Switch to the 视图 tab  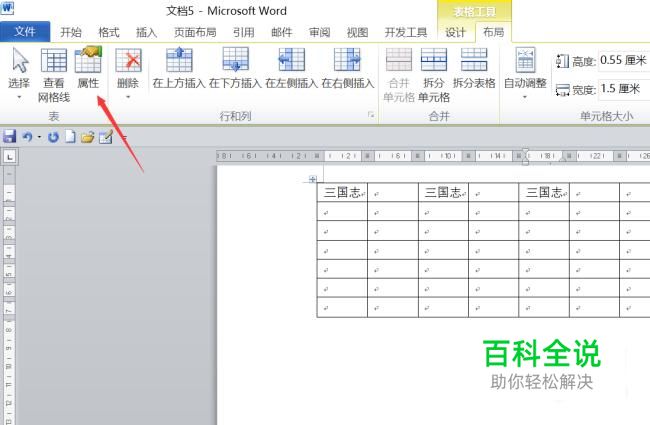(357, 32)
